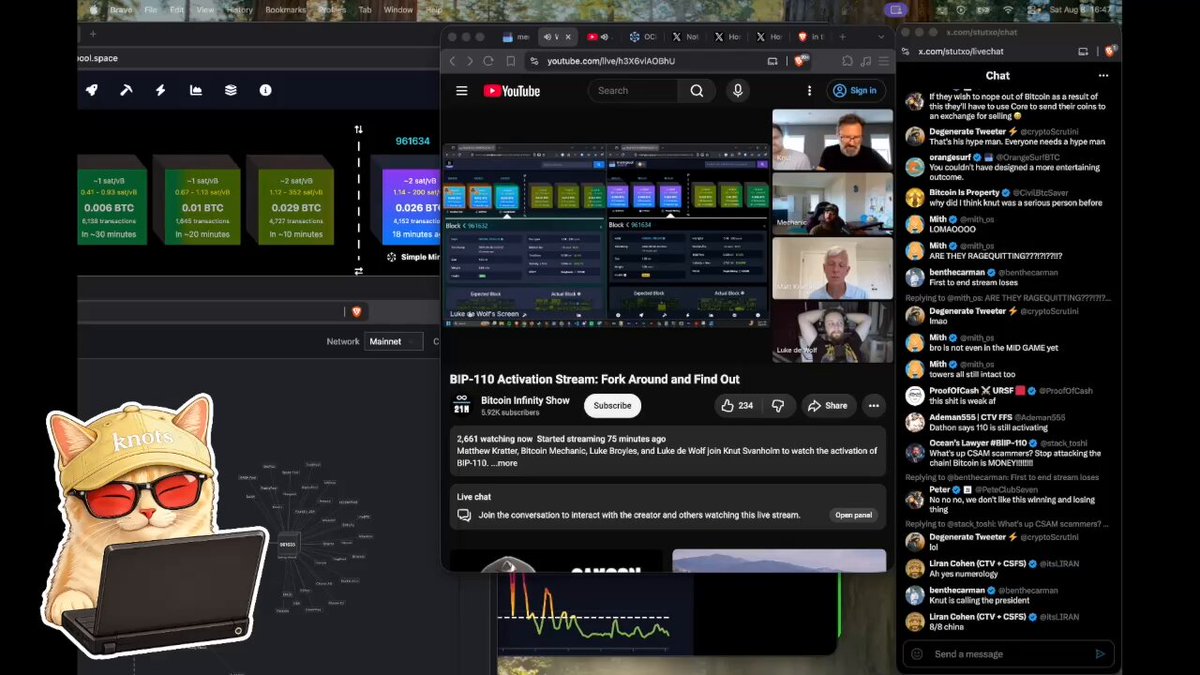Click the Sign in button on YouTube

click(855, 91)
